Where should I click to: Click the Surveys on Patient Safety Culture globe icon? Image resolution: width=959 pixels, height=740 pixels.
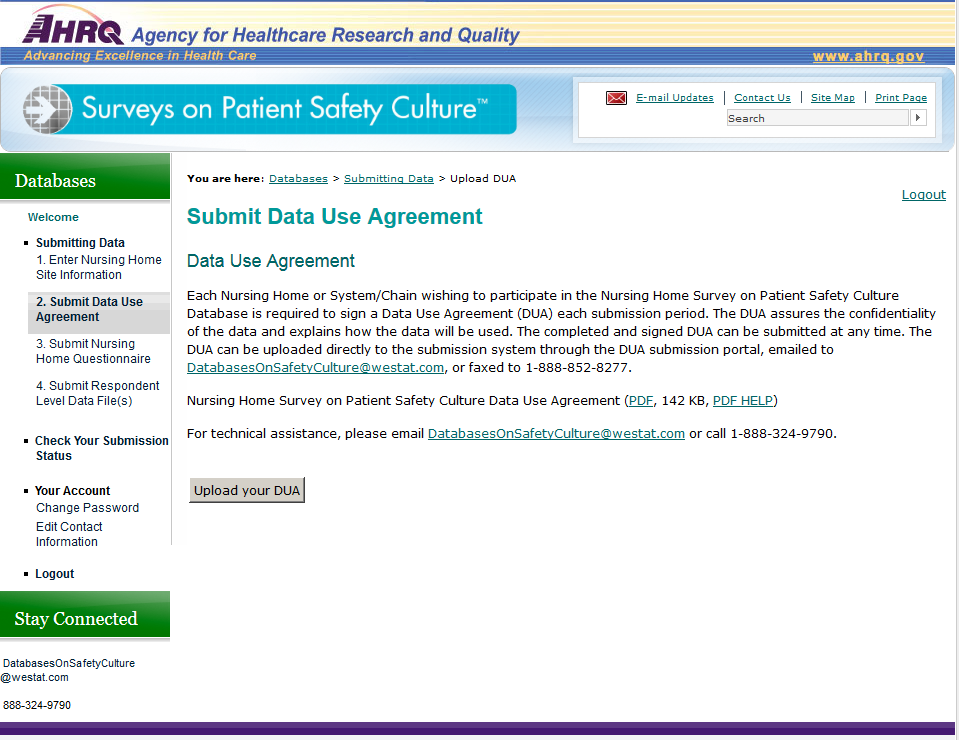(x=47, y=109)
